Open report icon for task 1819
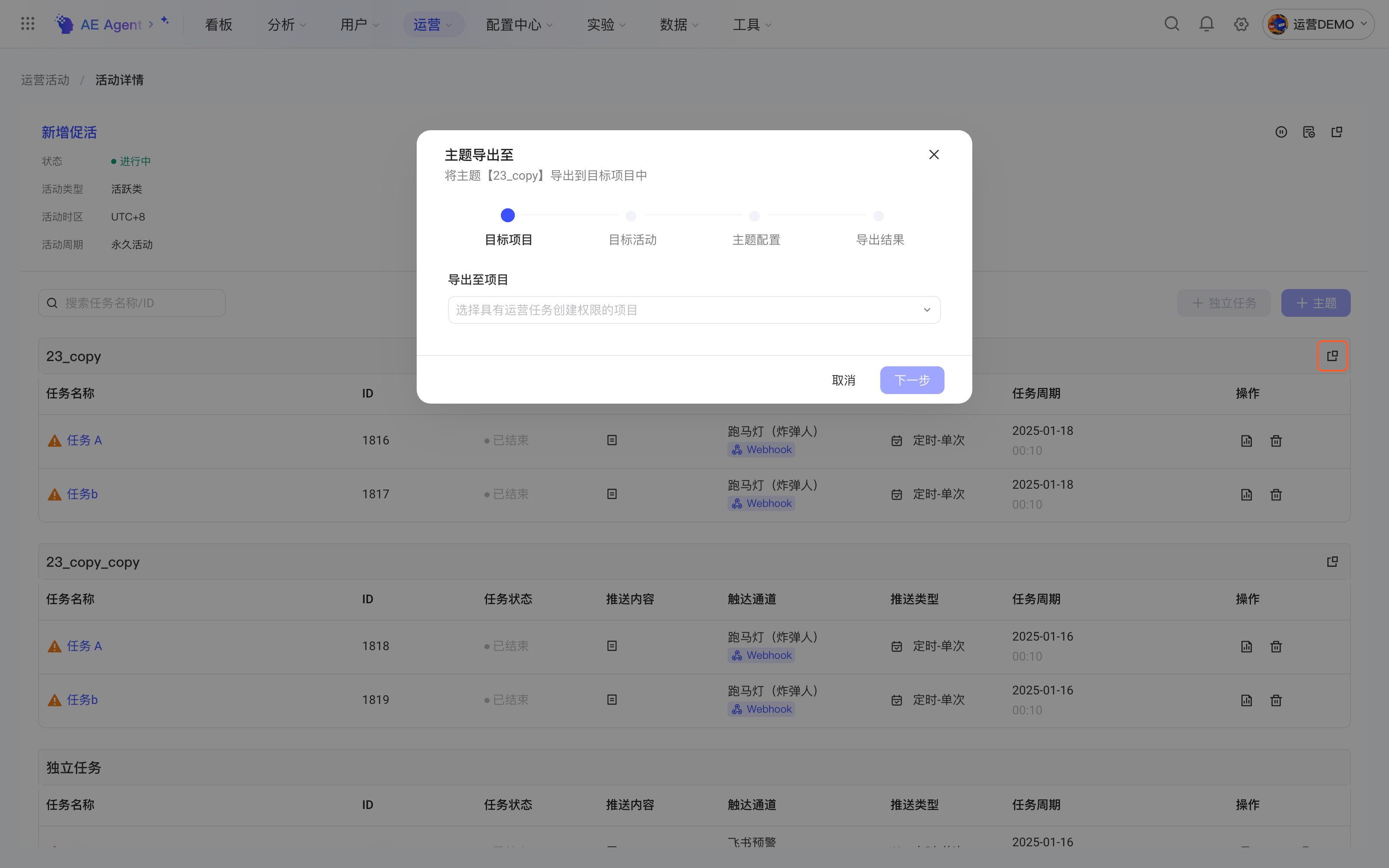The height and width of the screenshot is (868, 1389). coord(1246,700)
